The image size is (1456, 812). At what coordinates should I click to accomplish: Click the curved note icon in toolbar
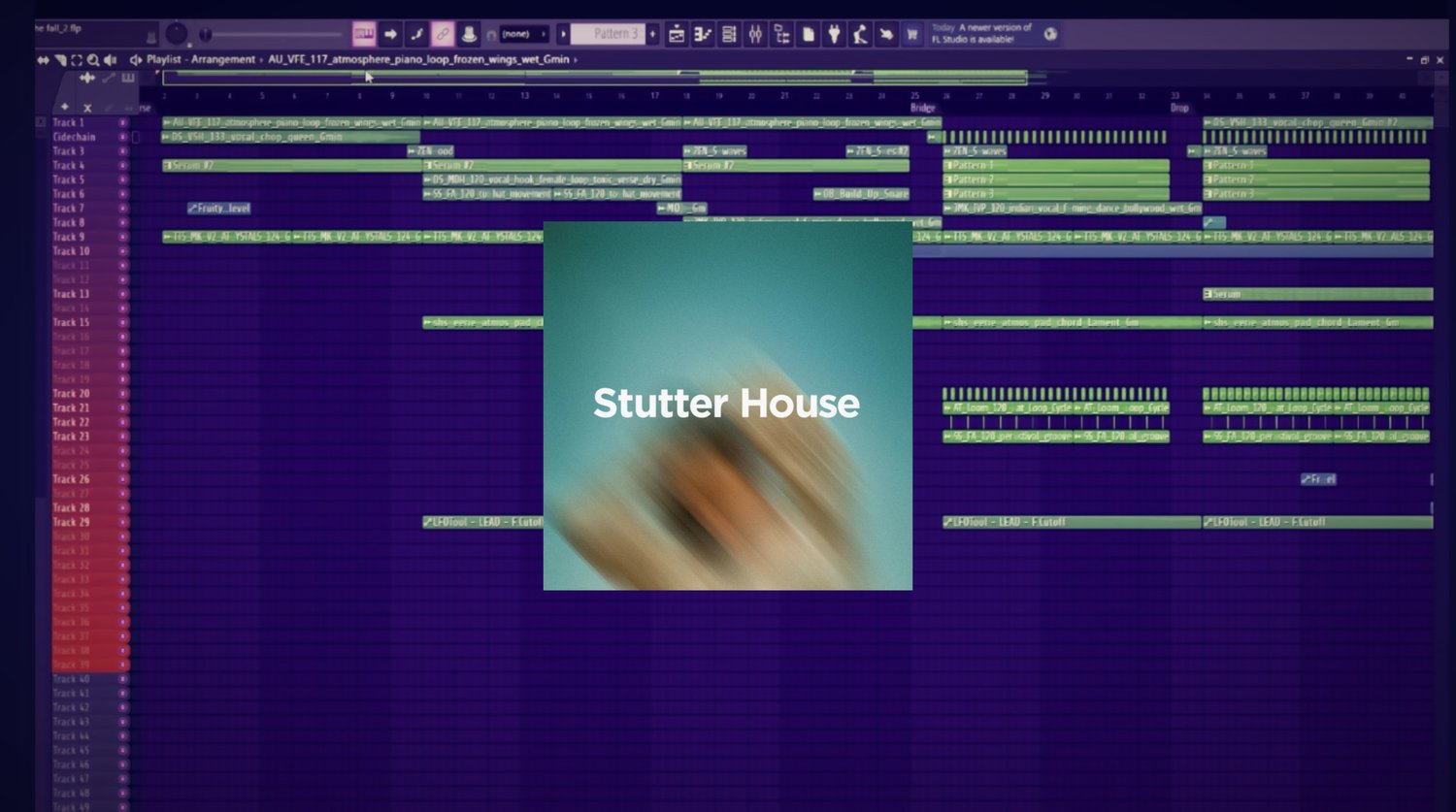[416, 34]
